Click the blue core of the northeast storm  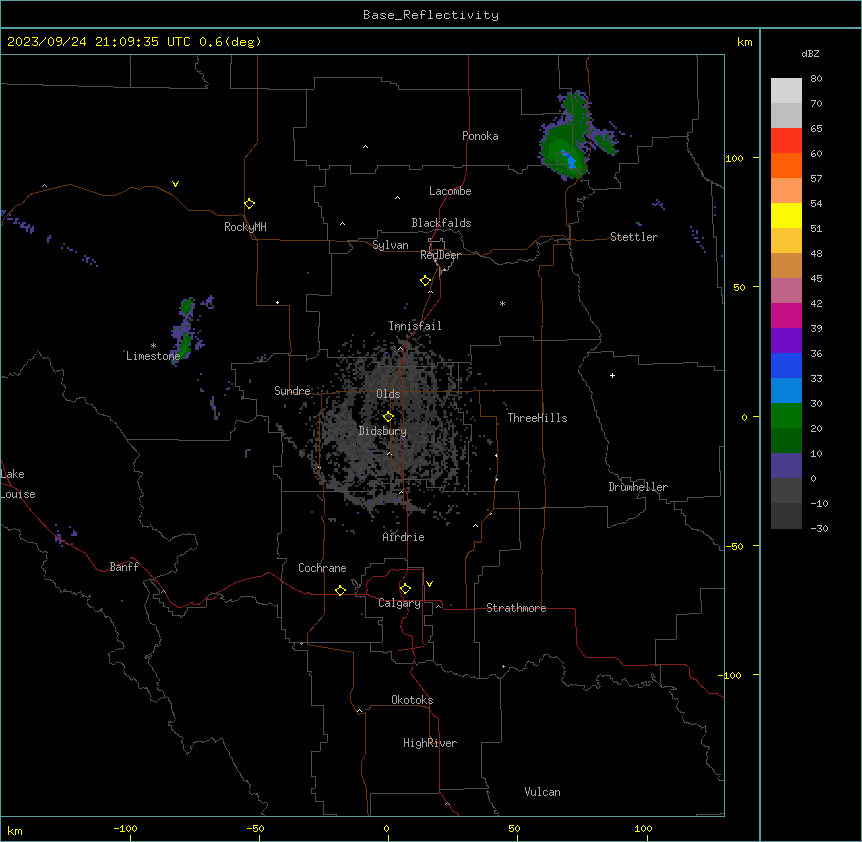[570, 161]
